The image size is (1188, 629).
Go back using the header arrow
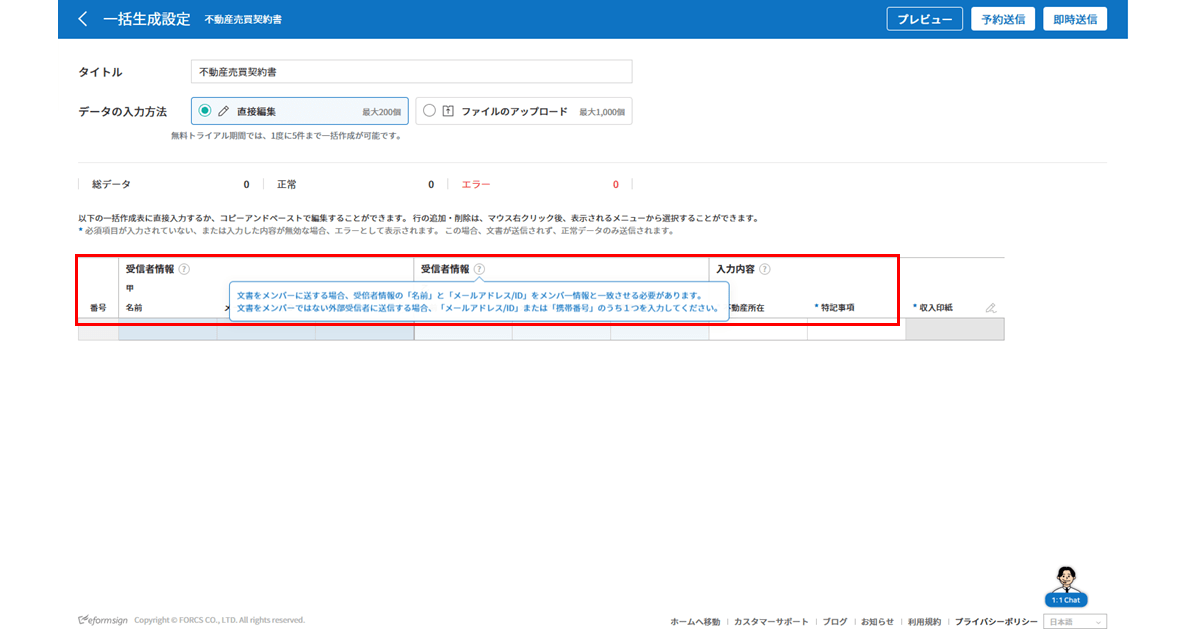[83, 19]
